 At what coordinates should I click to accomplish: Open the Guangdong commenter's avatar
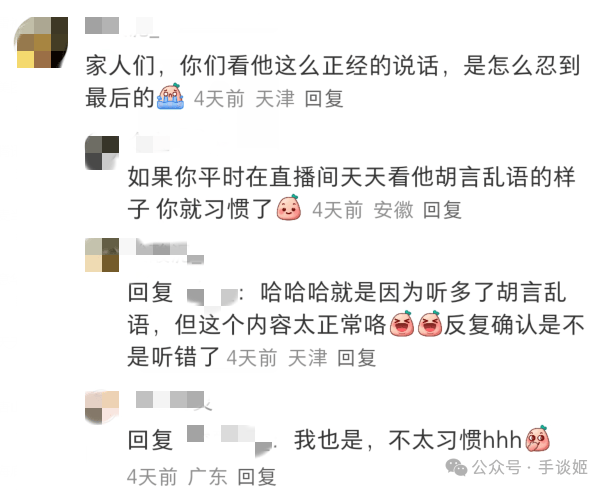click(102, 407)
